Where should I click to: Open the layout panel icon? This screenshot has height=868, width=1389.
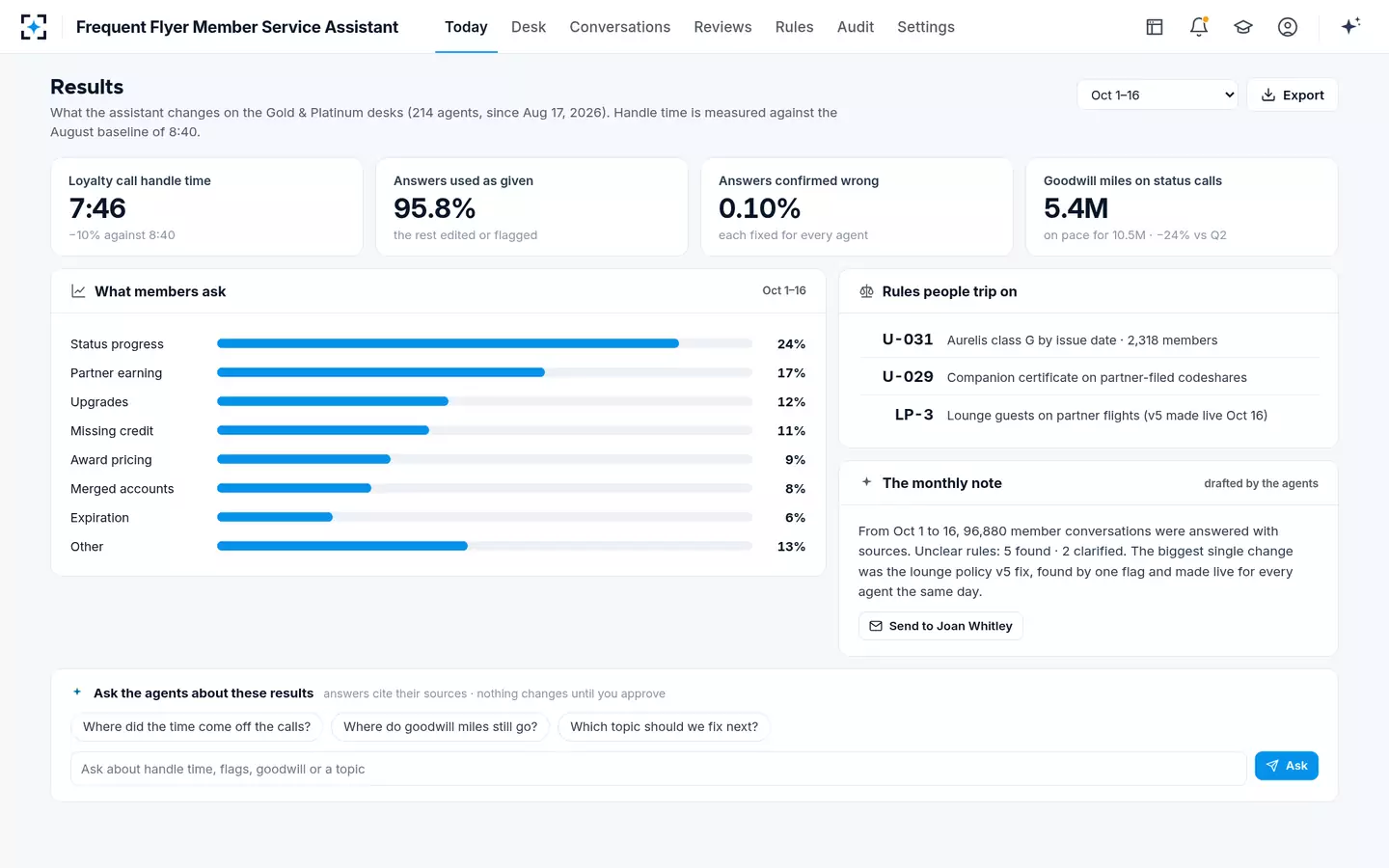tap(1155, 27)
